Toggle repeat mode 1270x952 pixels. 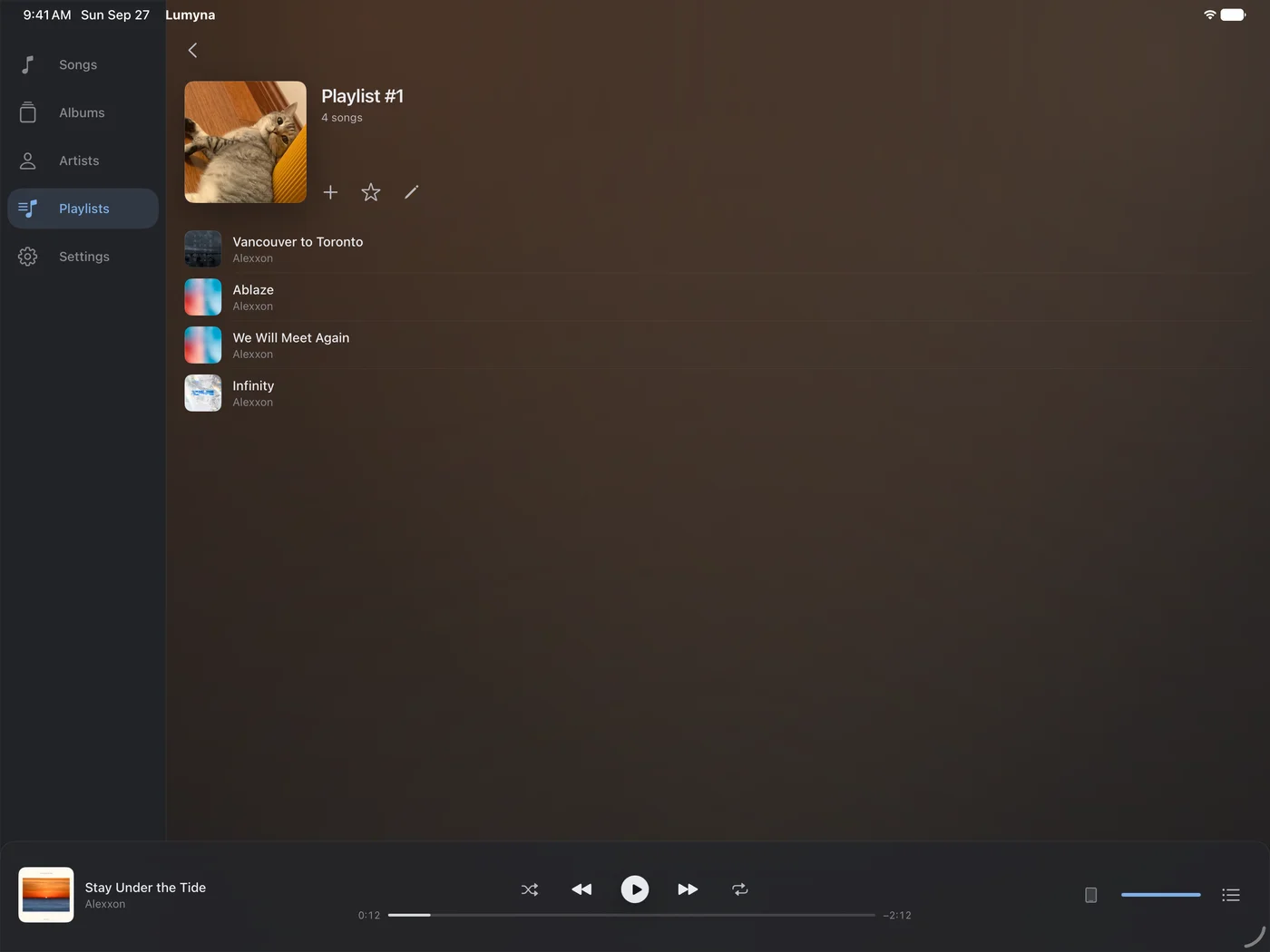[740, 889]
